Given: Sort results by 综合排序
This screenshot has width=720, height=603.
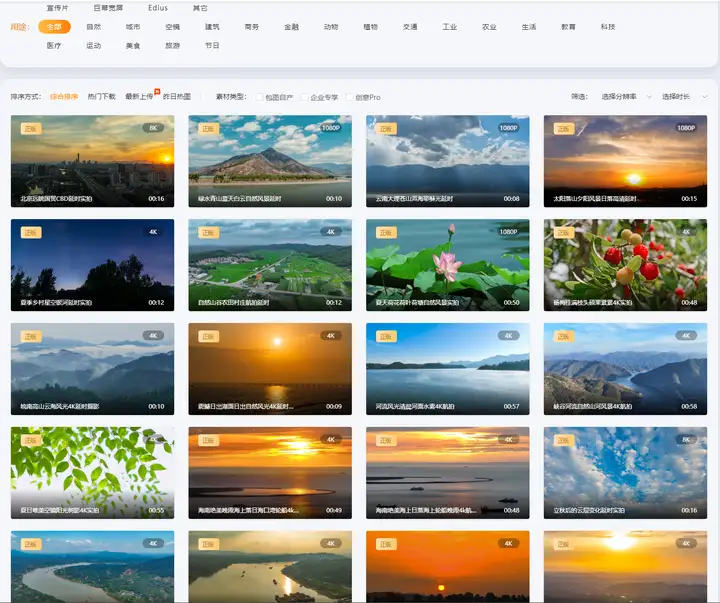Looking at the screenshot, I should (x=64, y=97).
